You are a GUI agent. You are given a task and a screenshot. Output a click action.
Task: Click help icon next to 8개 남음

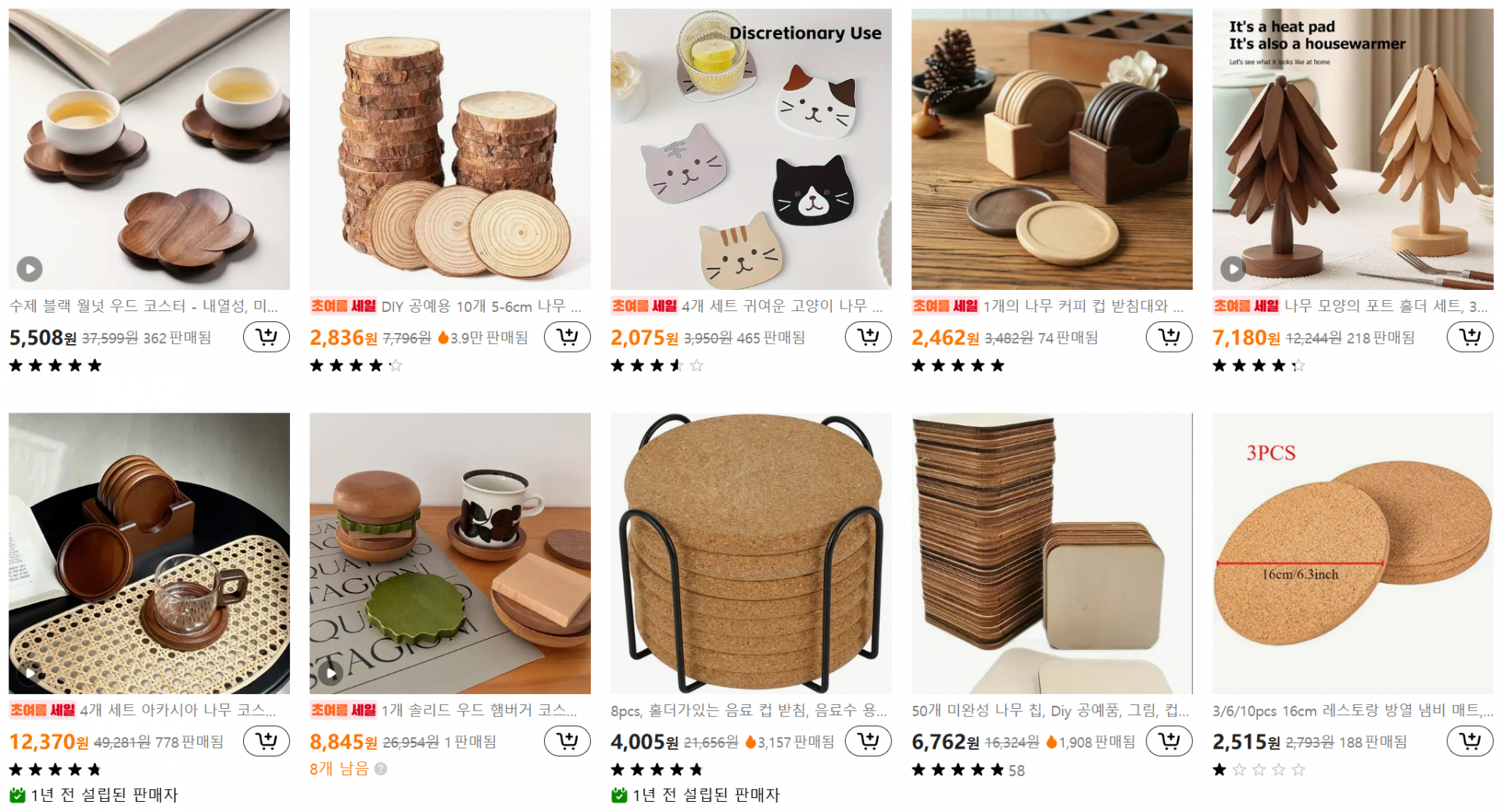click(381, 769)
